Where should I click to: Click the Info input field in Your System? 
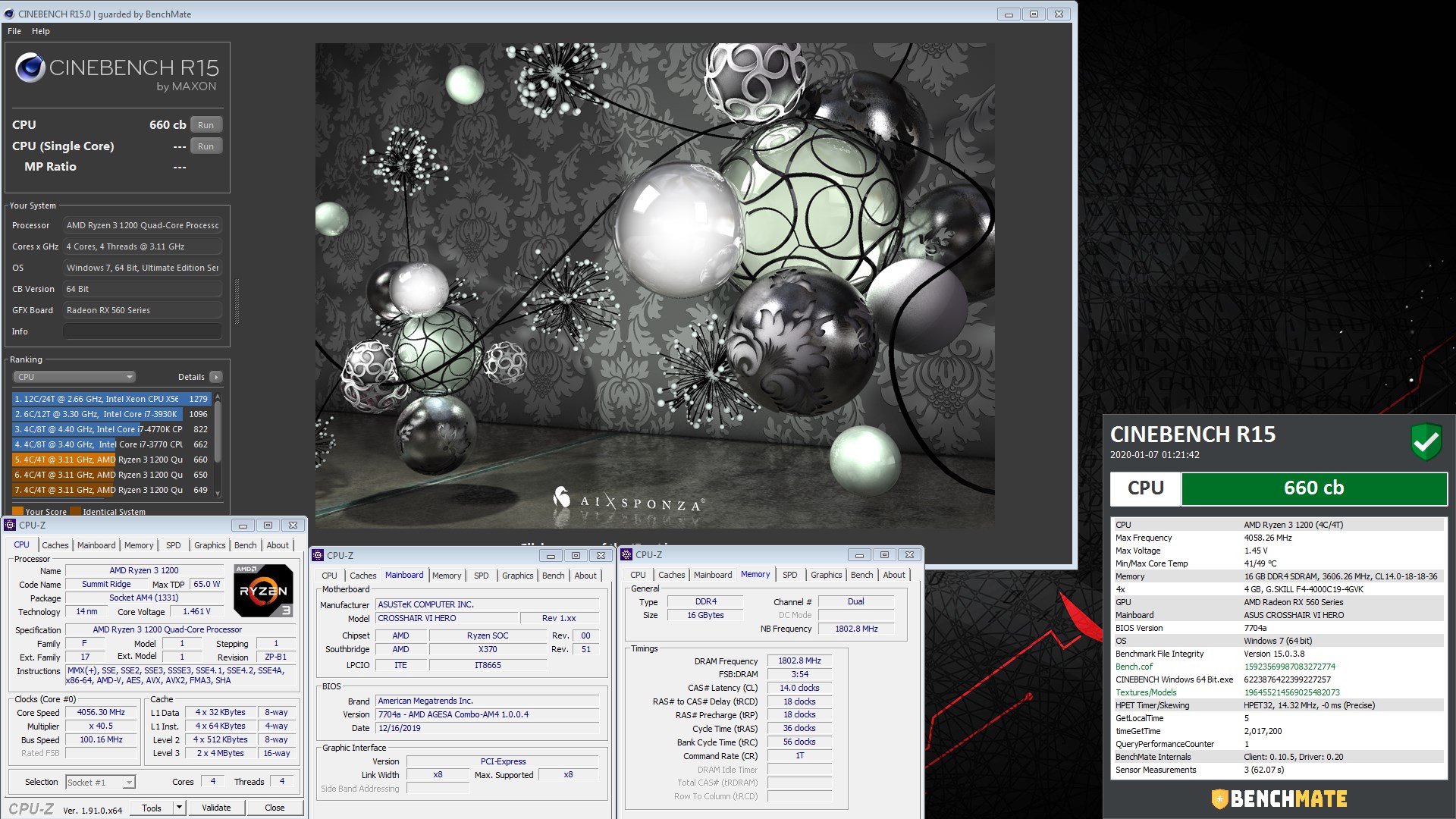pyautogui.click(x=143, y=331)
